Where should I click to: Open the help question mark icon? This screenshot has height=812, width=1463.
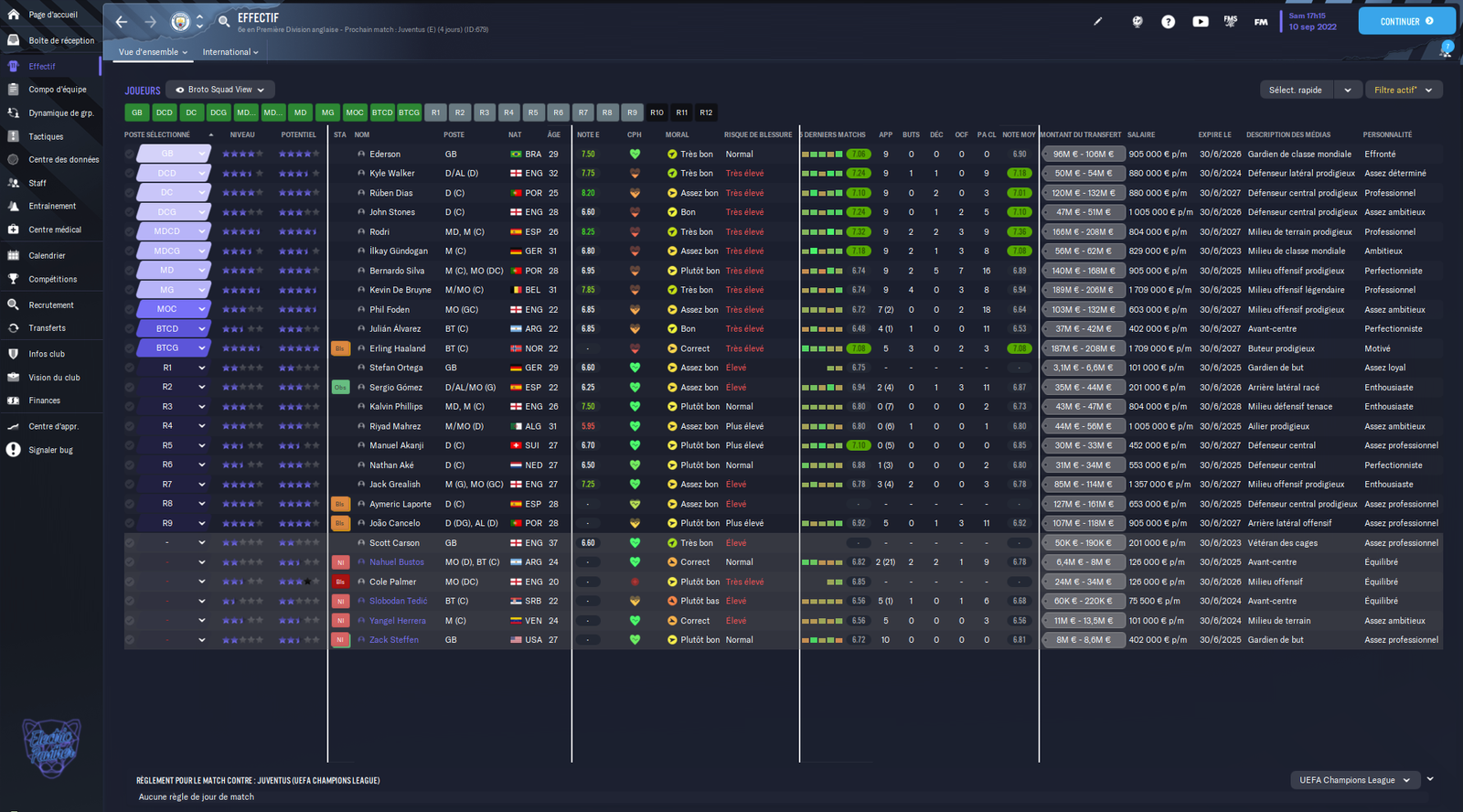pos(1168,22)
